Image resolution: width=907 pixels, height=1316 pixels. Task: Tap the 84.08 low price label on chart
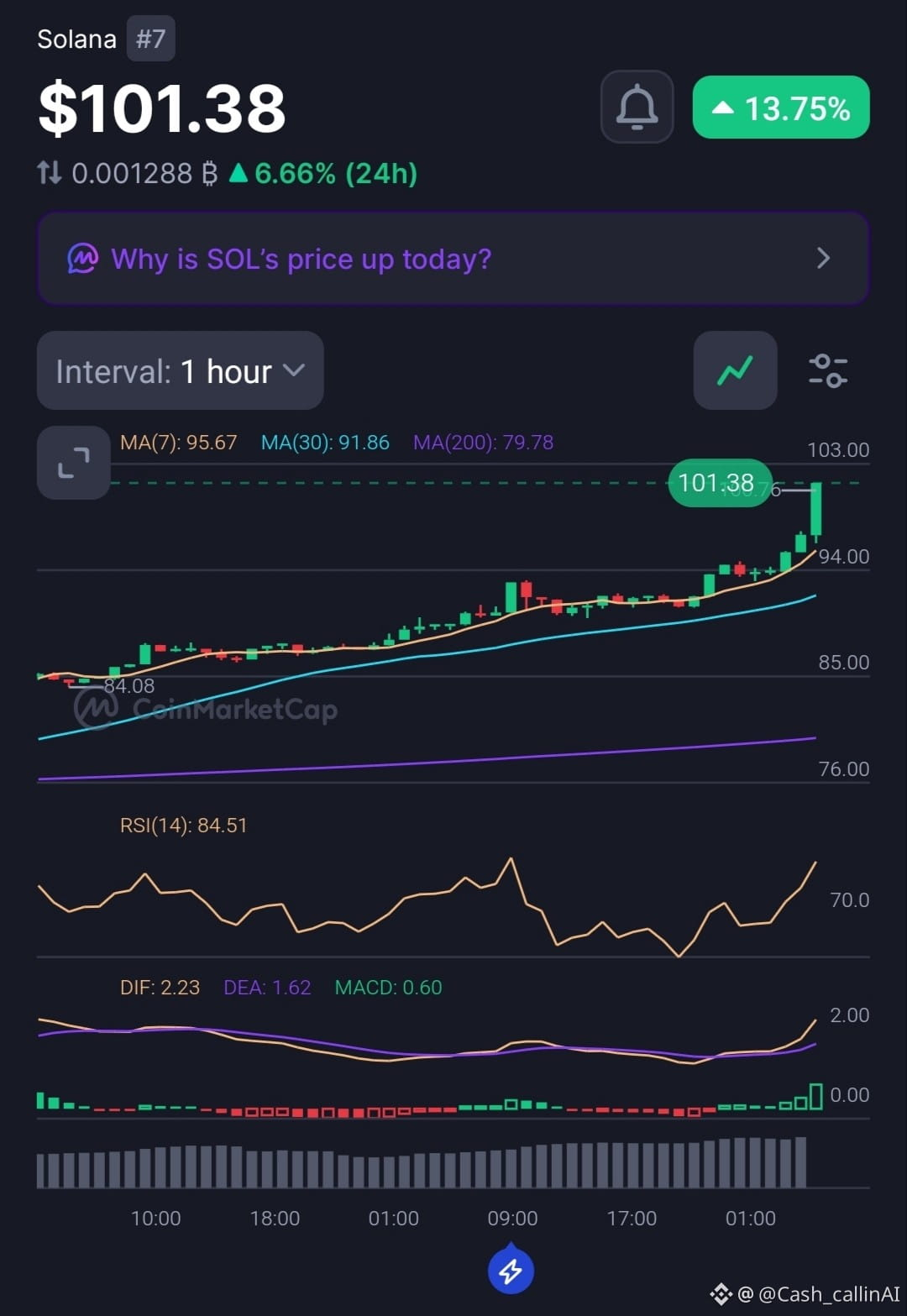click(x=129, y=686)
